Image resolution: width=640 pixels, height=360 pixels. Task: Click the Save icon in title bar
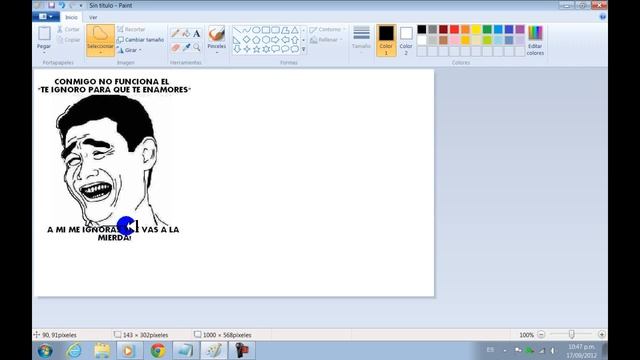pos(51,5)
